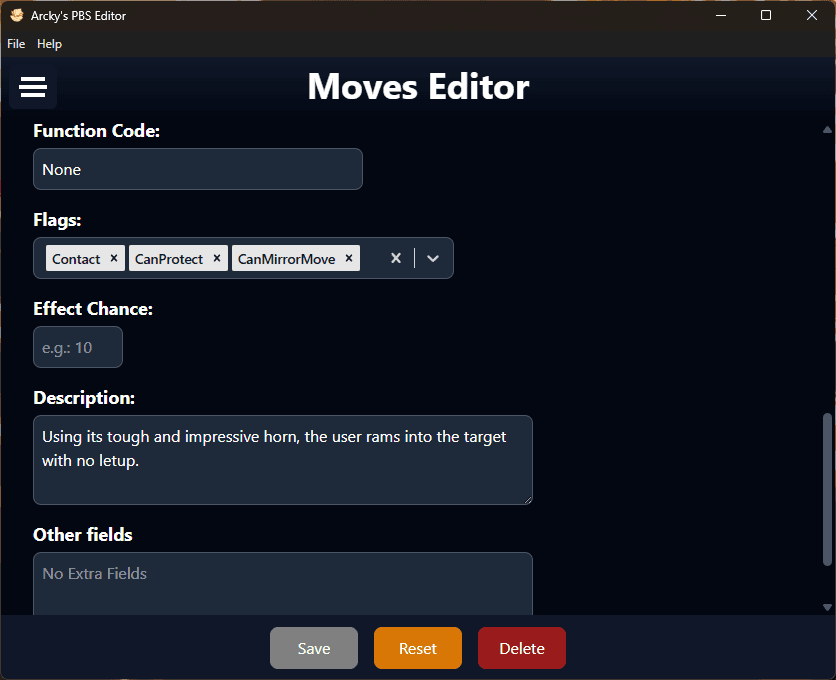Open the Function Code selector
The height and width of the screenshot is (680, 836).
tap(197, 169)
